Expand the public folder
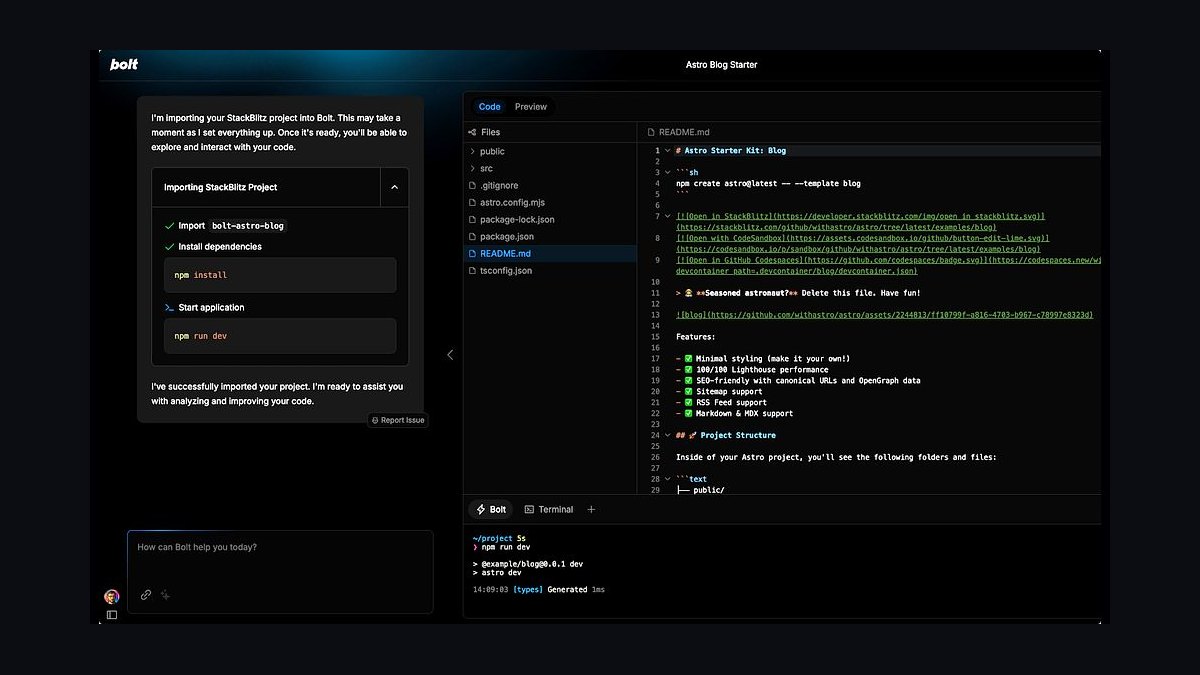 click(x=473, y=152)
